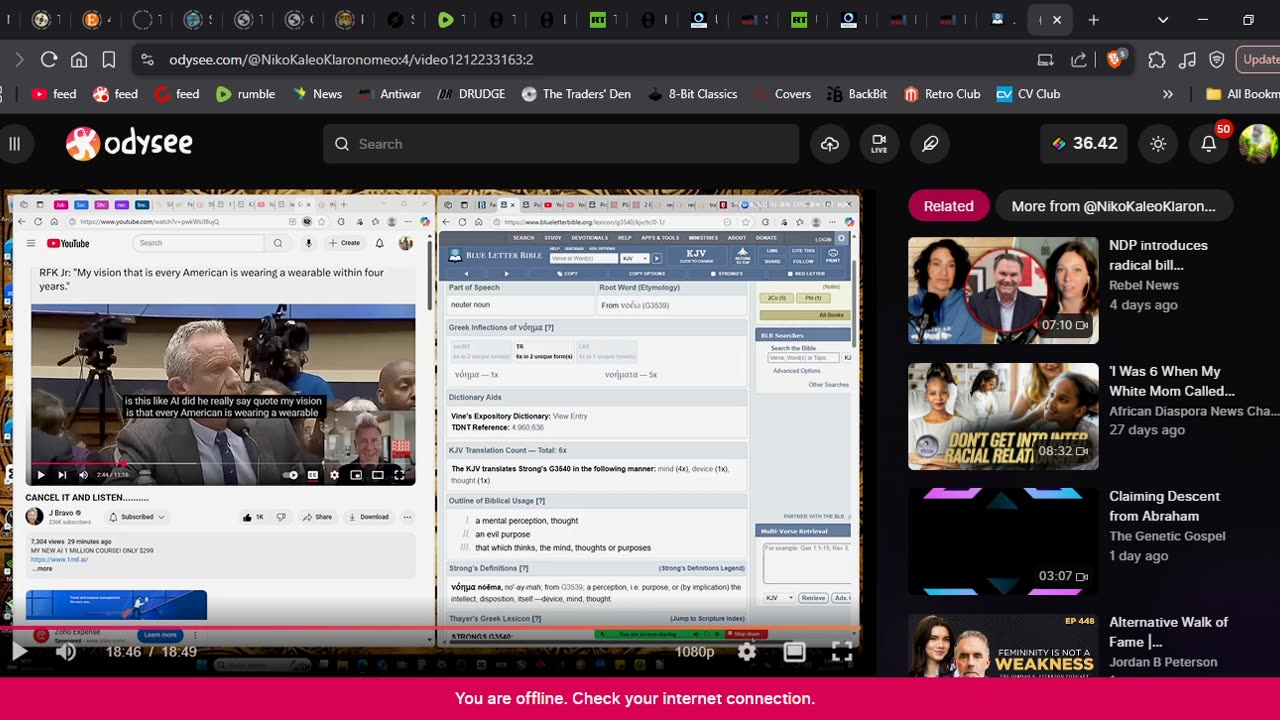Click the Odysee logo
Screen dimensions: 1280x720
pos(129,144)
